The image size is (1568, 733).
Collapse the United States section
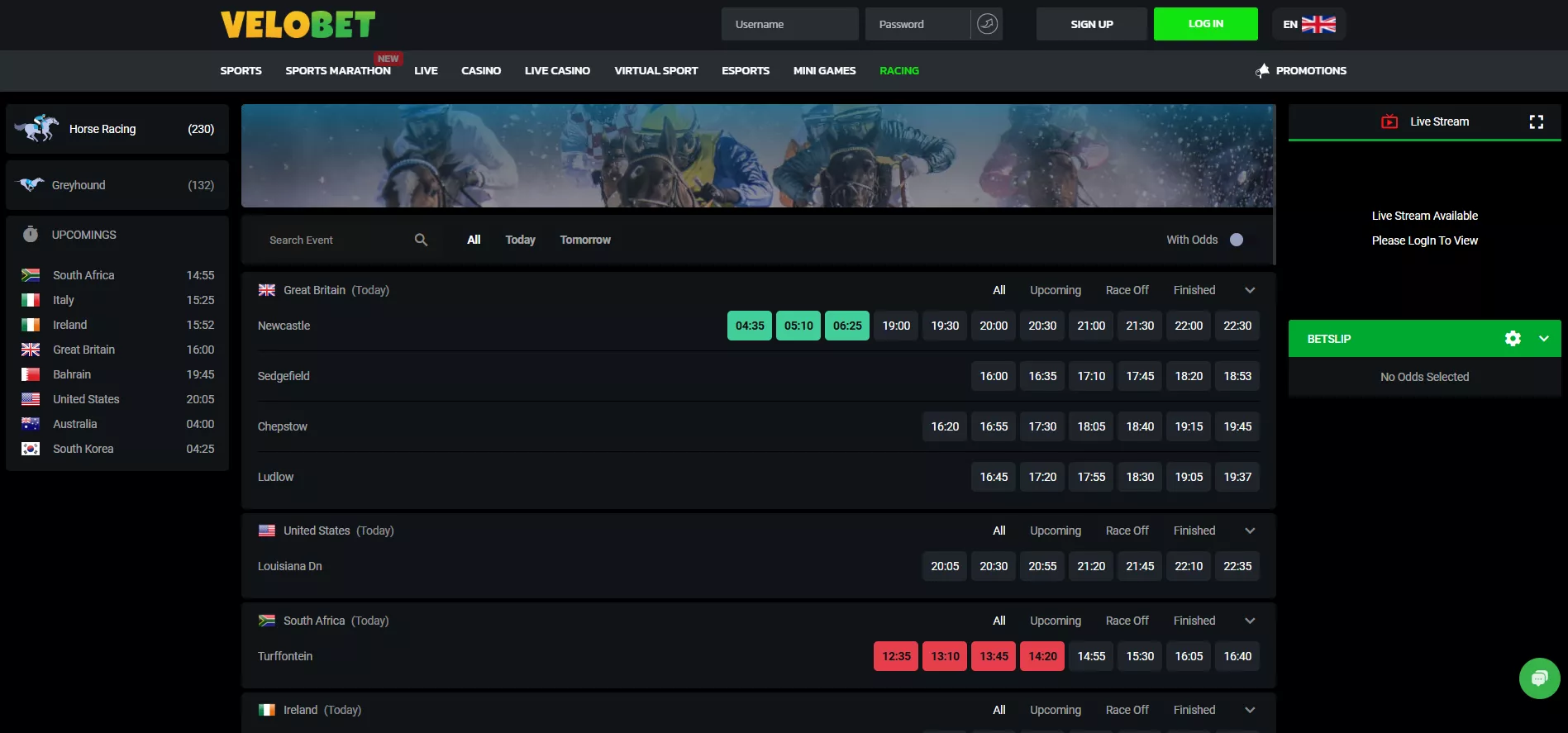[x=1250, y=531]
